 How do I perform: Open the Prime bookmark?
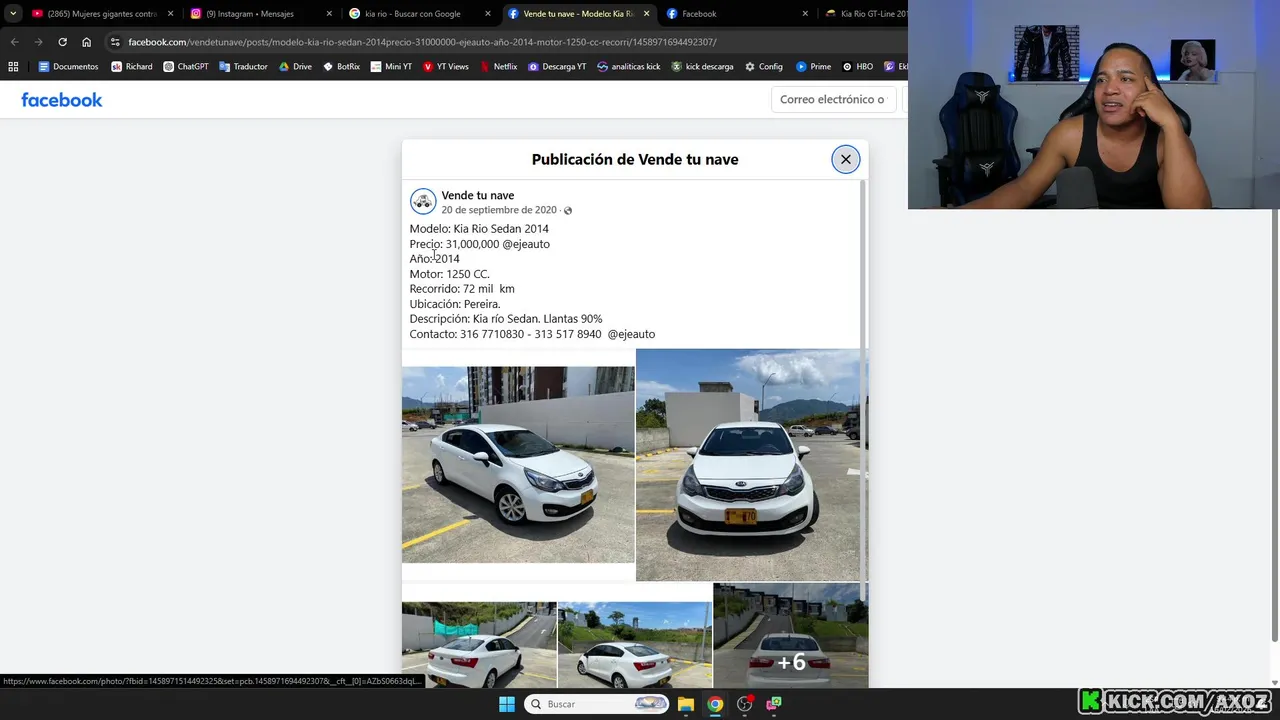pos(813,67)
